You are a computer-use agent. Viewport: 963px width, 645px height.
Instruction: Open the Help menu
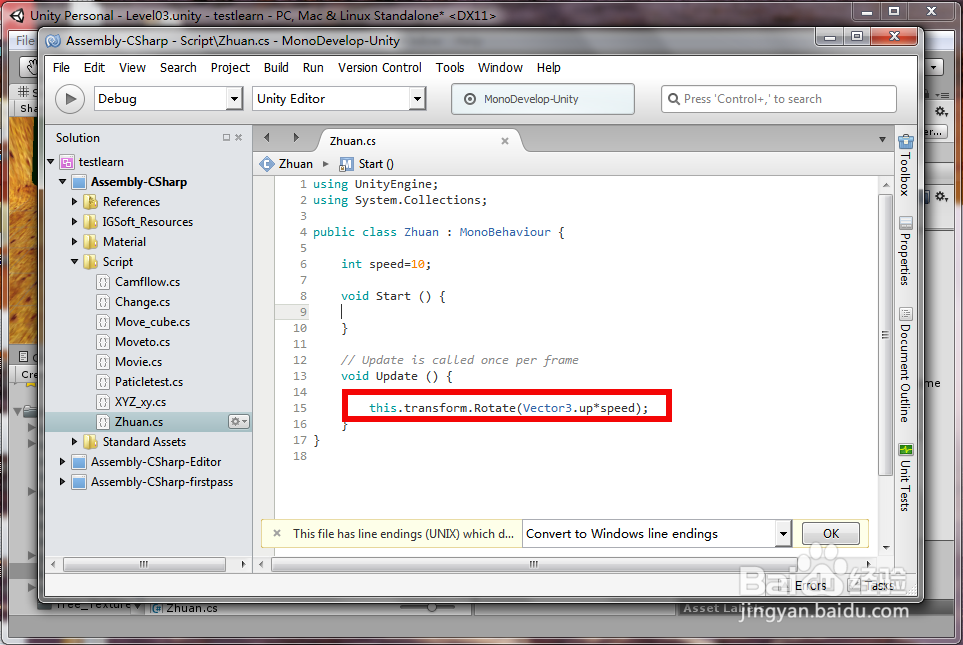click(x=548, y=68)
